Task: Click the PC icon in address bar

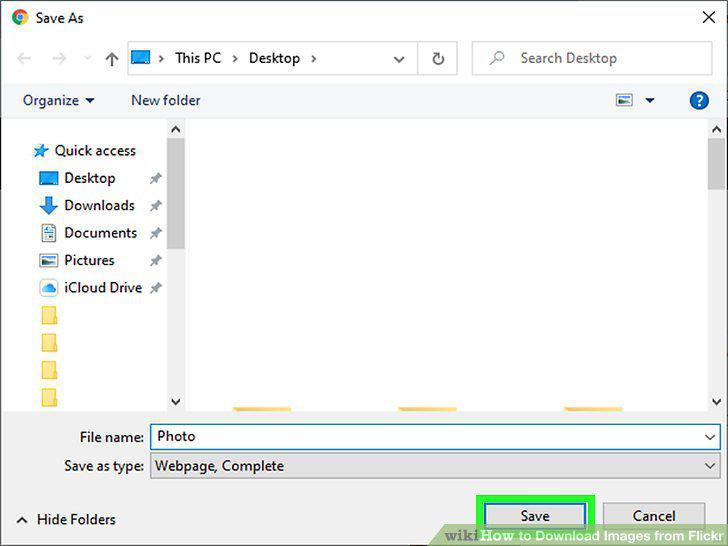Action: click(140, 58)
